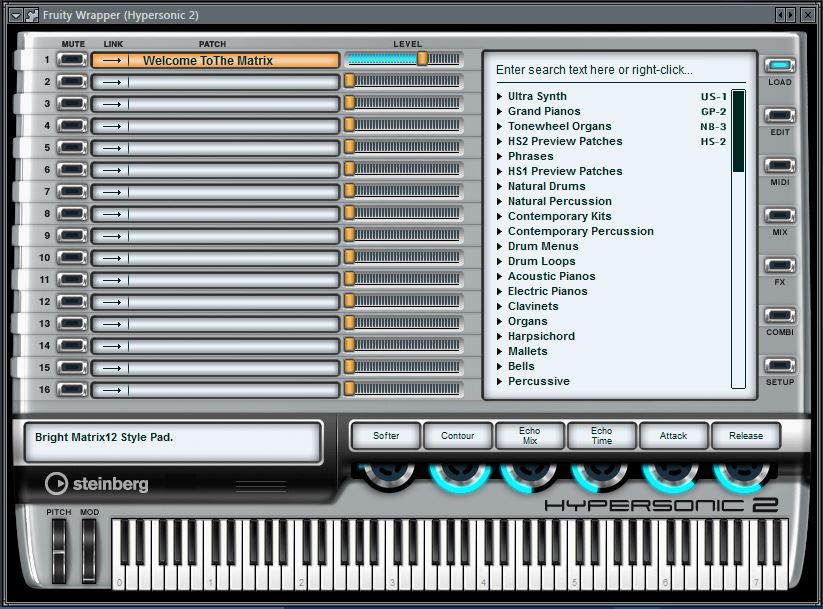Image resolution: width=823 pixels, height=609 pixels.
Task: Click the patch search text field
Action: pyautogui.click(x=619, y=70)
